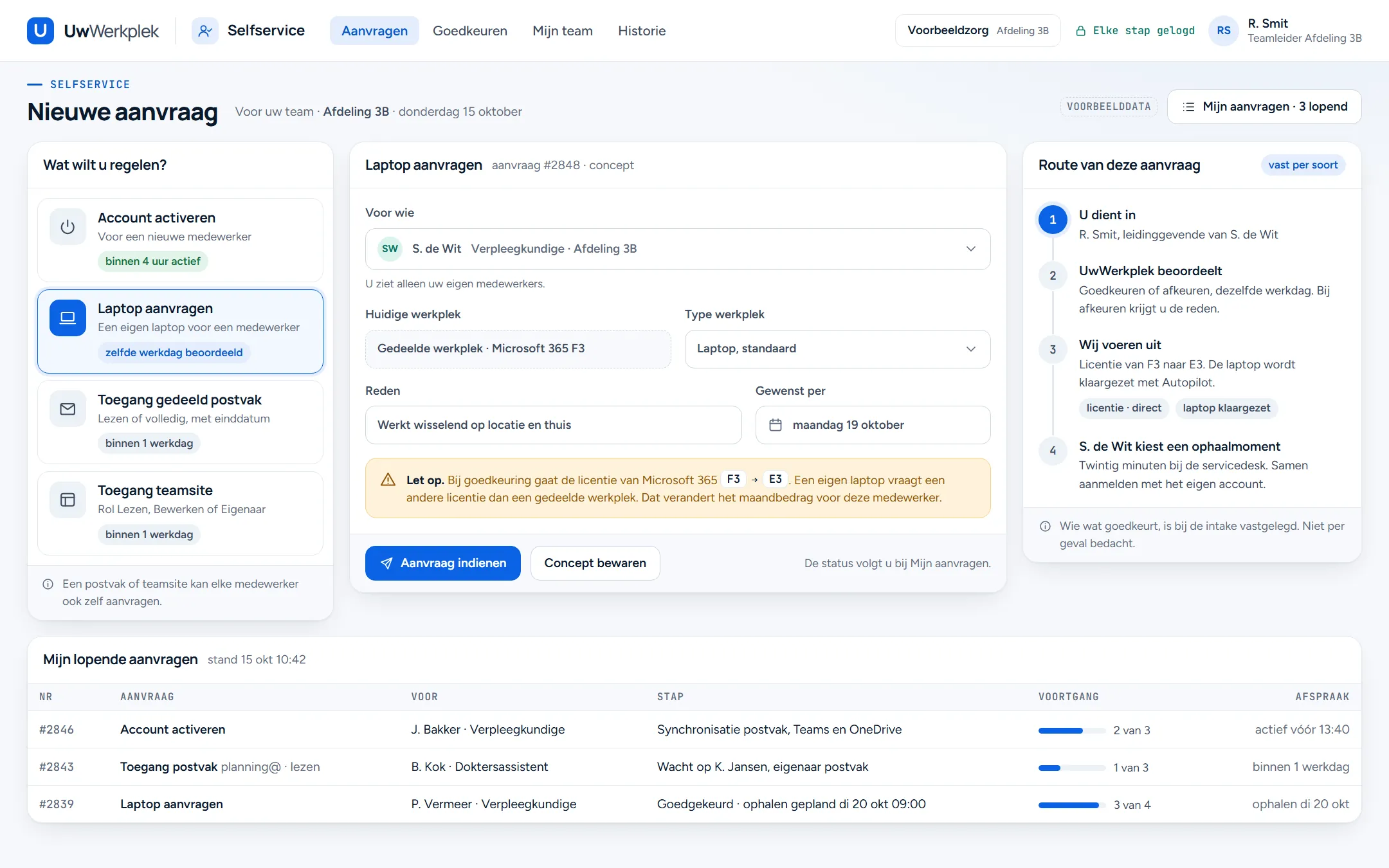Open the Goedkeuren tab
The height and width of the screenshot is (868, 1389).
pos(469,31)
